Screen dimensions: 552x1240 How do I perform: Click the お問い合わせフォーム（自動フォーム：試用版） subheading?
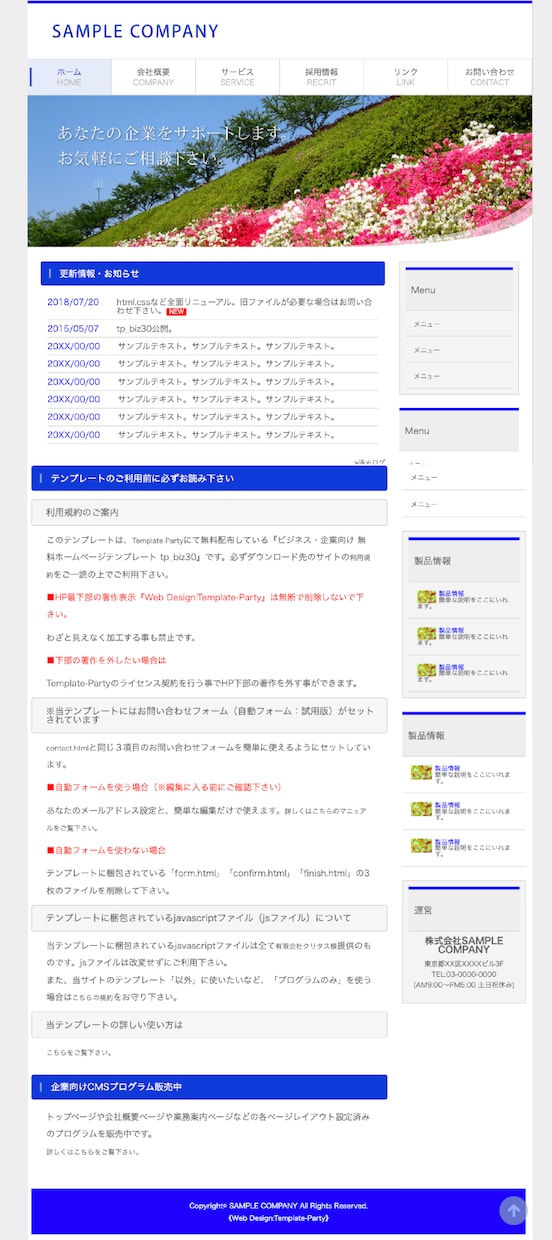[x=209, y=715]
